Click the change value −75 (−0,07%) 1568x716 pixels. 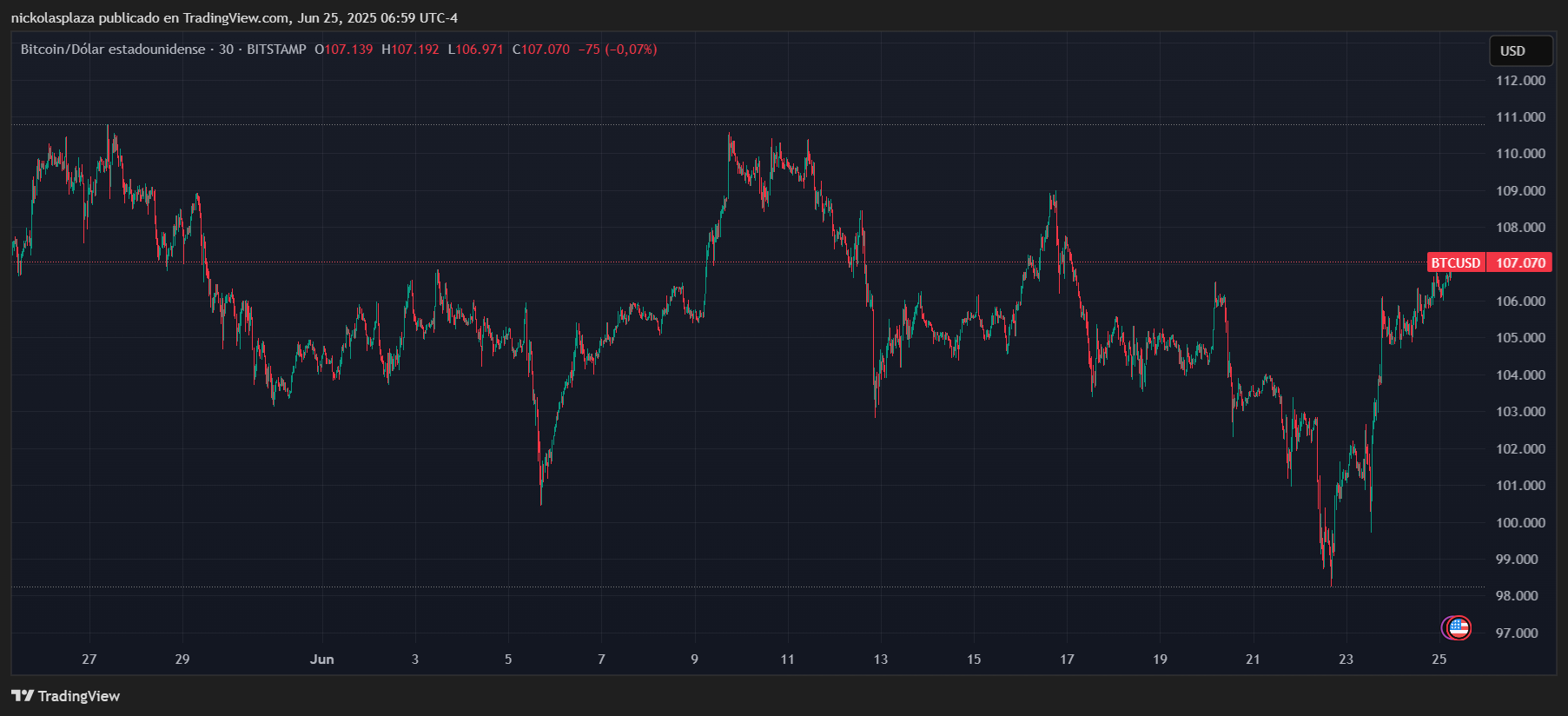tap(618, 50)
